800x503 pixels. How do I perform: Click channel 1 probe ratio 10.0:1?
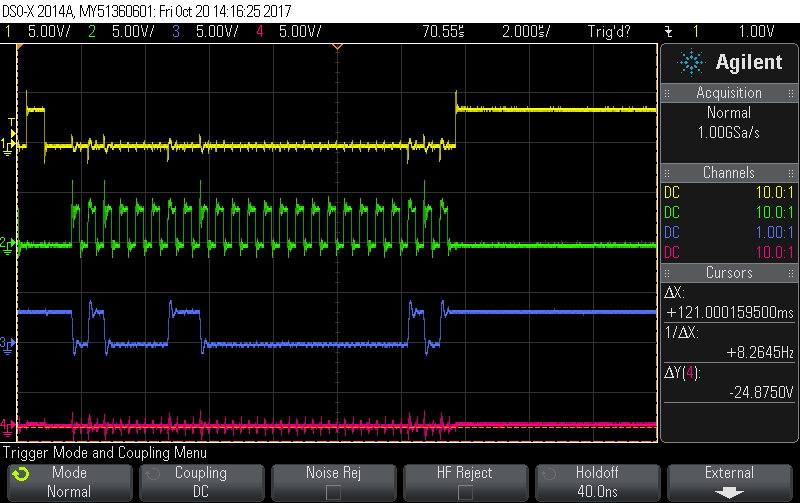[x=774, y=192]
